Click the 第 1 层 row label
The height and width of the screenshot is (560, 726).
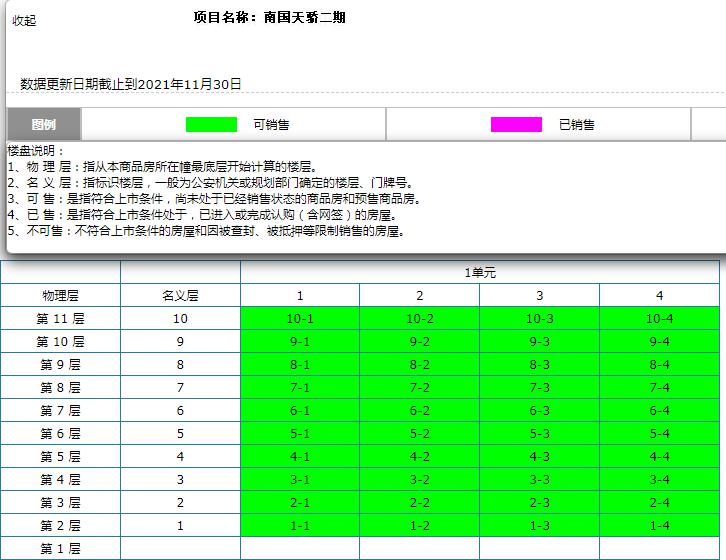pos(60,548)
